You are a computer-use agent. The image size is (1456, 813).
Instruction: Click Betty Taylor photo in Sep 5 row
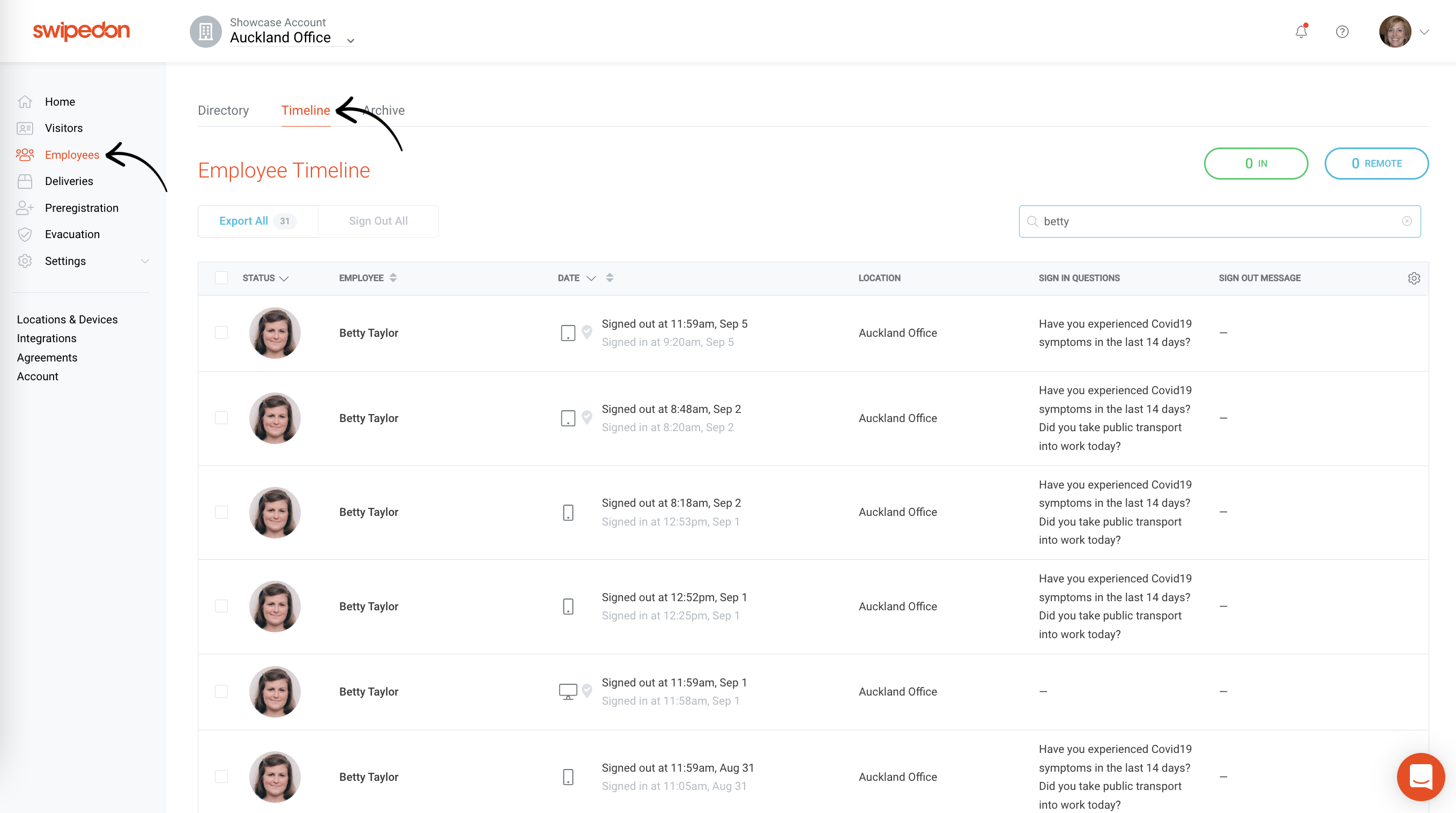point(274,333)
